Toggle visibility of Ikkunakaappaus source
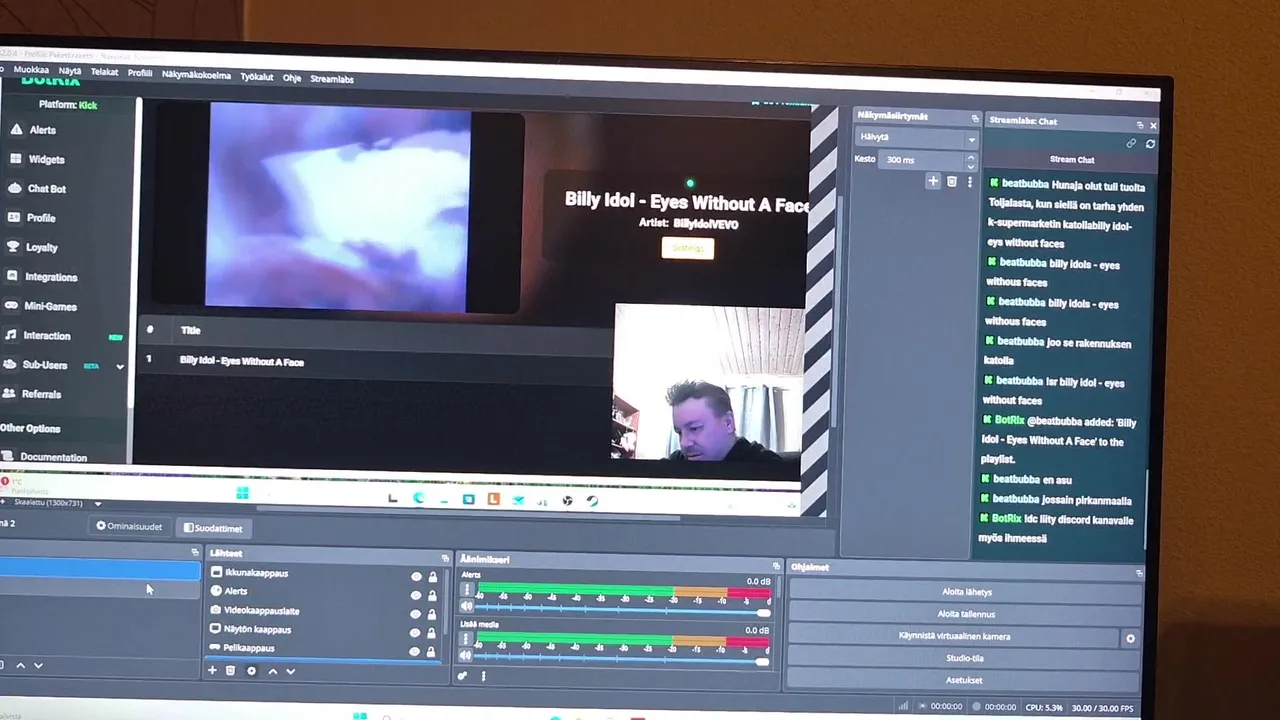The height and width of the screenshot is (720, 1280). pos(416,576)
